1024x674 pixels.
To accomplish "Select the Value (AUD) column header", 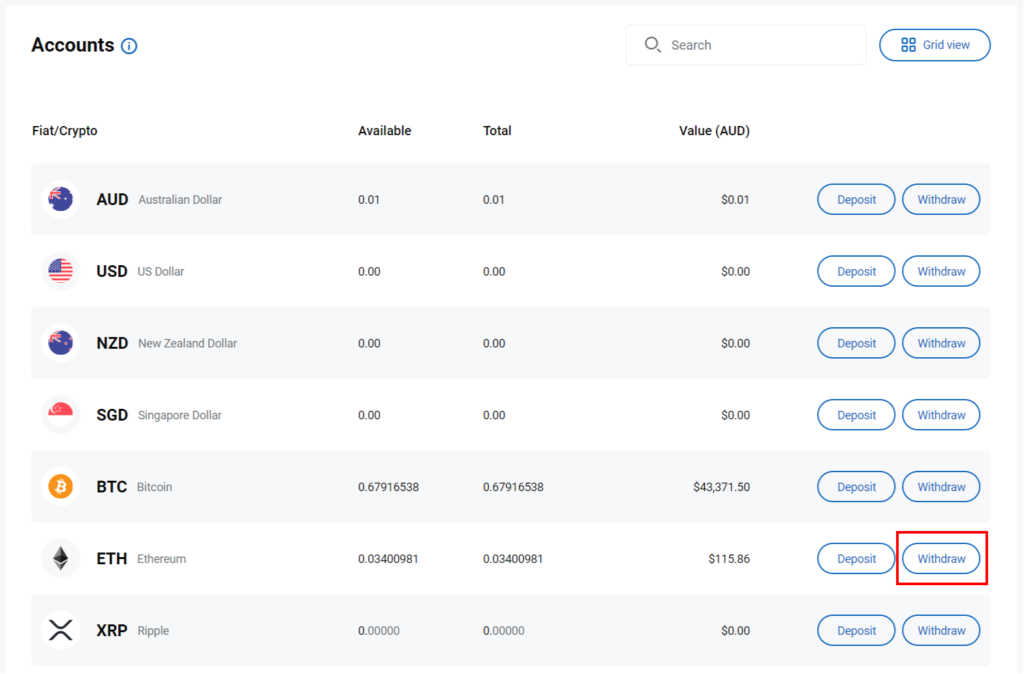I will pos(714,131).
